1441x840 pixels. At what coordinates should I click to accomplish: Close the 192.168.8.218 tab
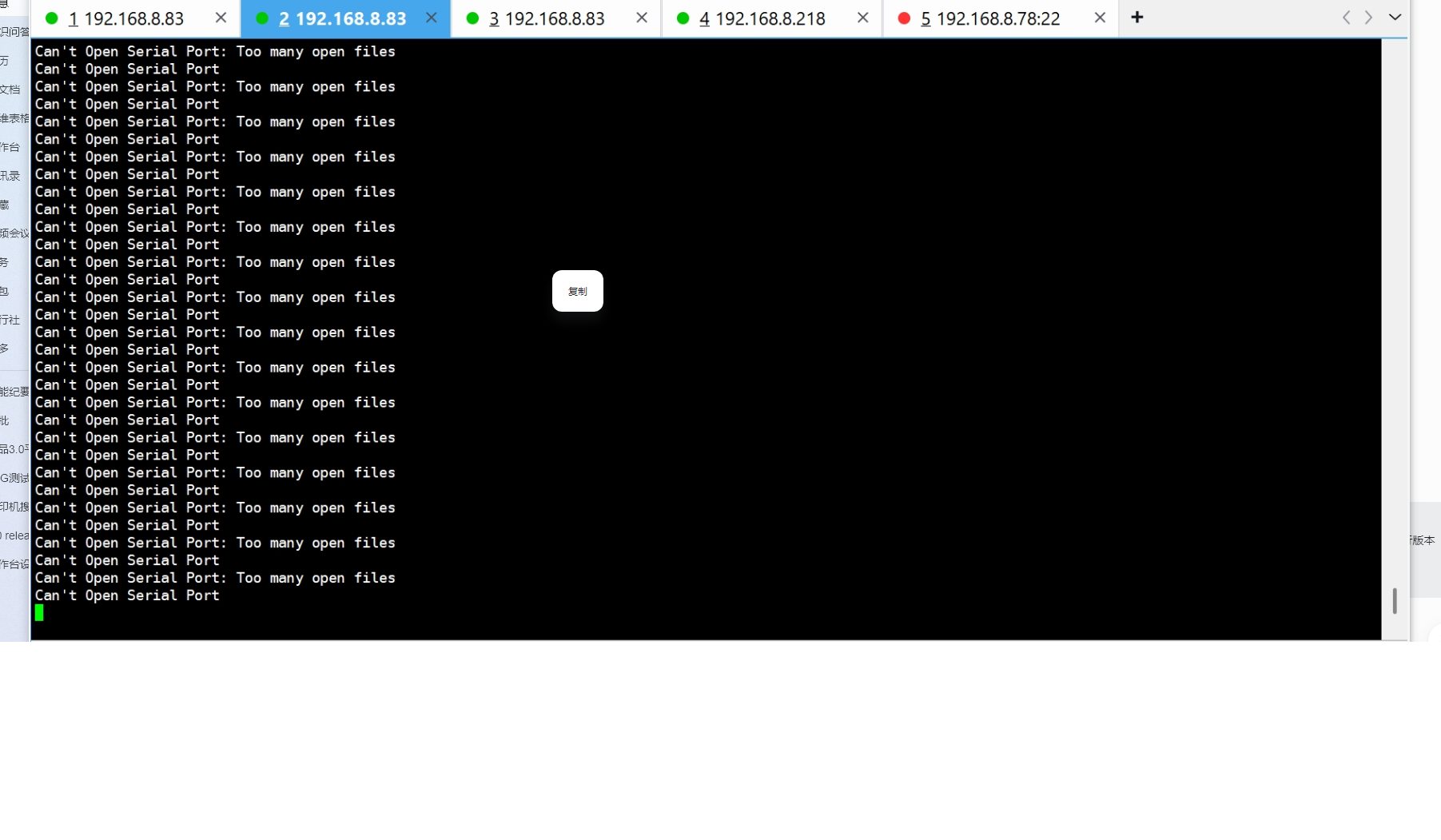pos(863,18)
